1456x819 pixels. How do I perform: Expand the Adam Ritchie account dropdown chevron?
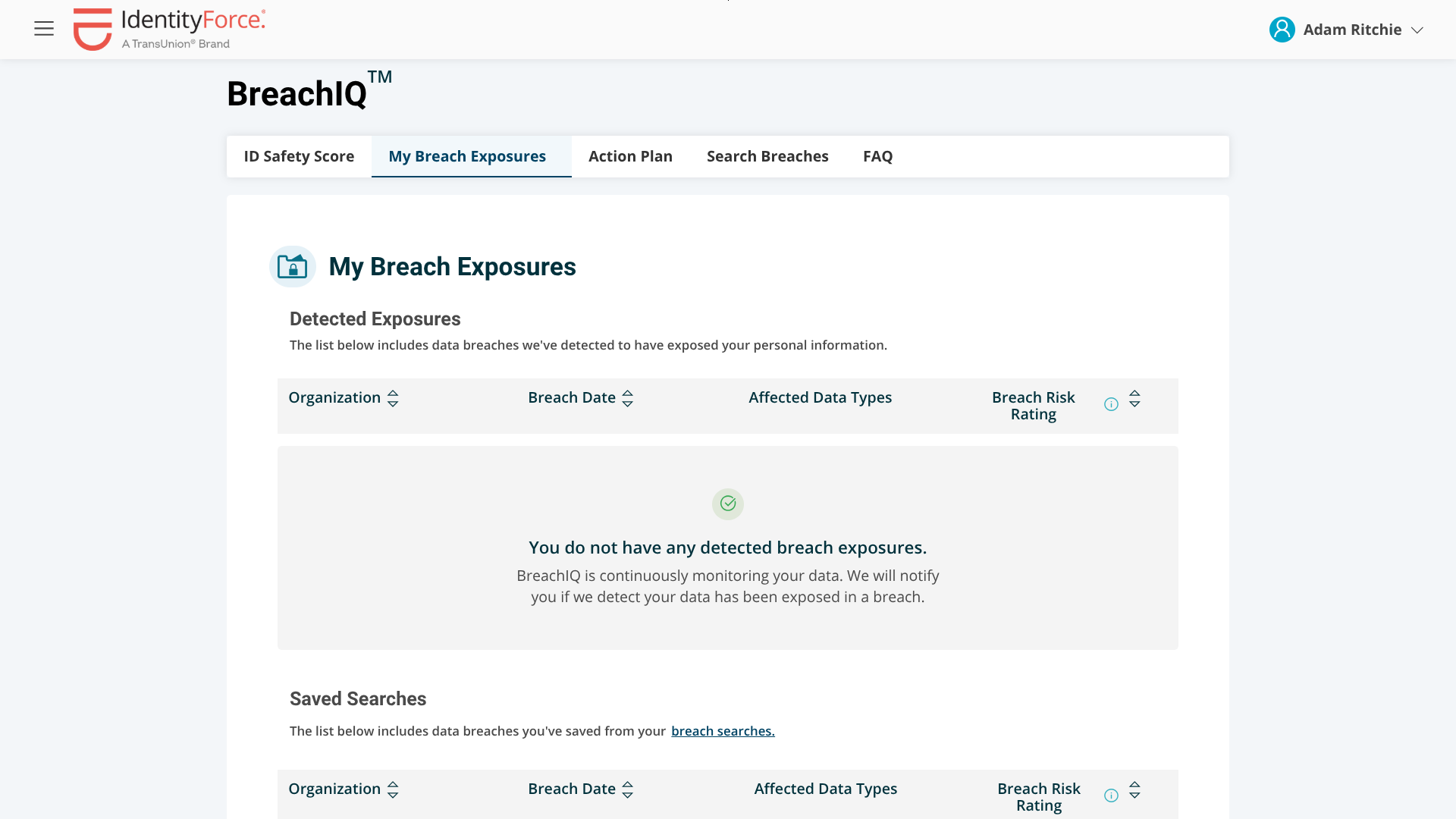[x=1417, y=30]
